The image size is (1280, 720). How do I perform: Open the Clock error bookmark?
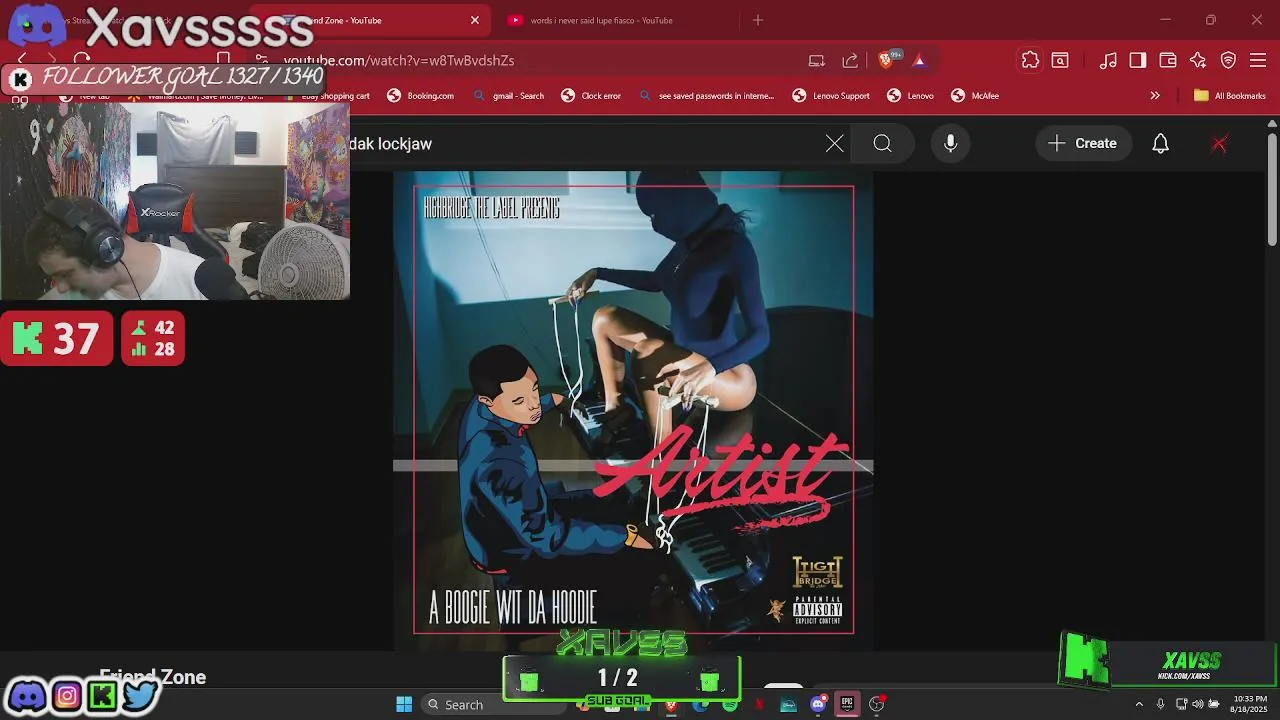point(592,96)
